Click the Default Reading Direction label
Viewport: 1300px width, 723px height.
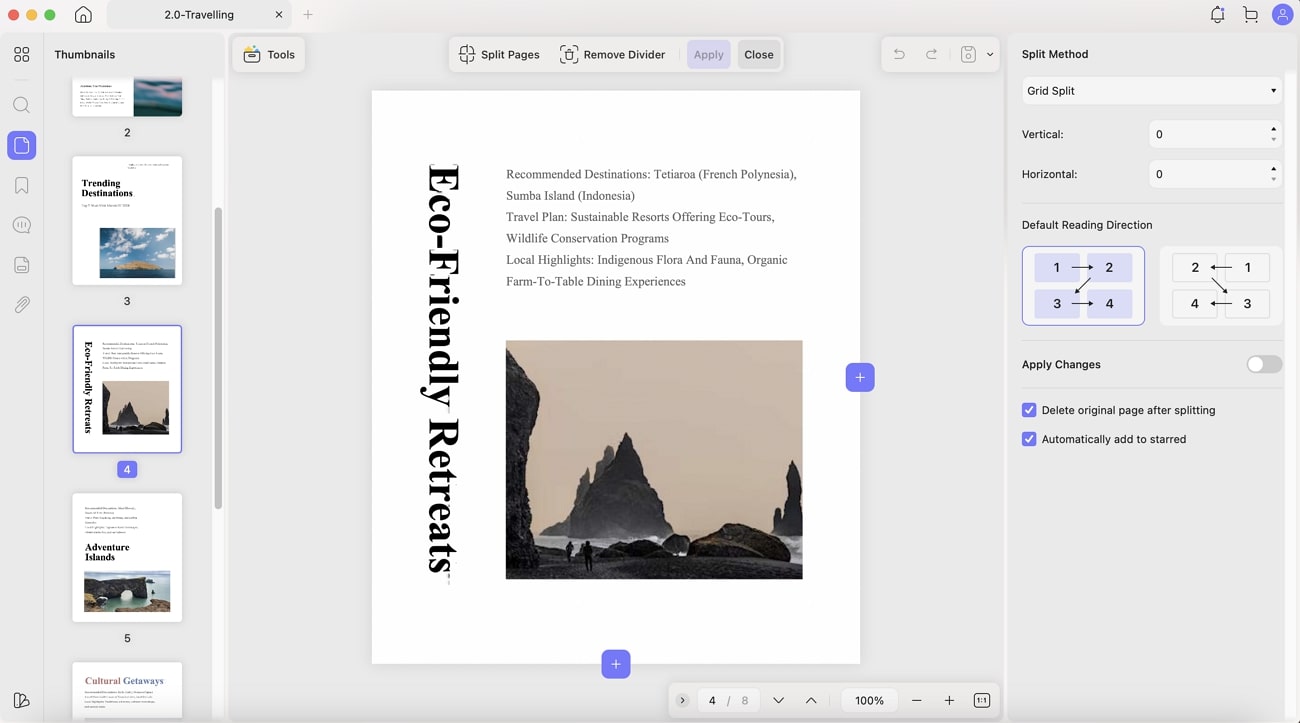pos(1087,225)
